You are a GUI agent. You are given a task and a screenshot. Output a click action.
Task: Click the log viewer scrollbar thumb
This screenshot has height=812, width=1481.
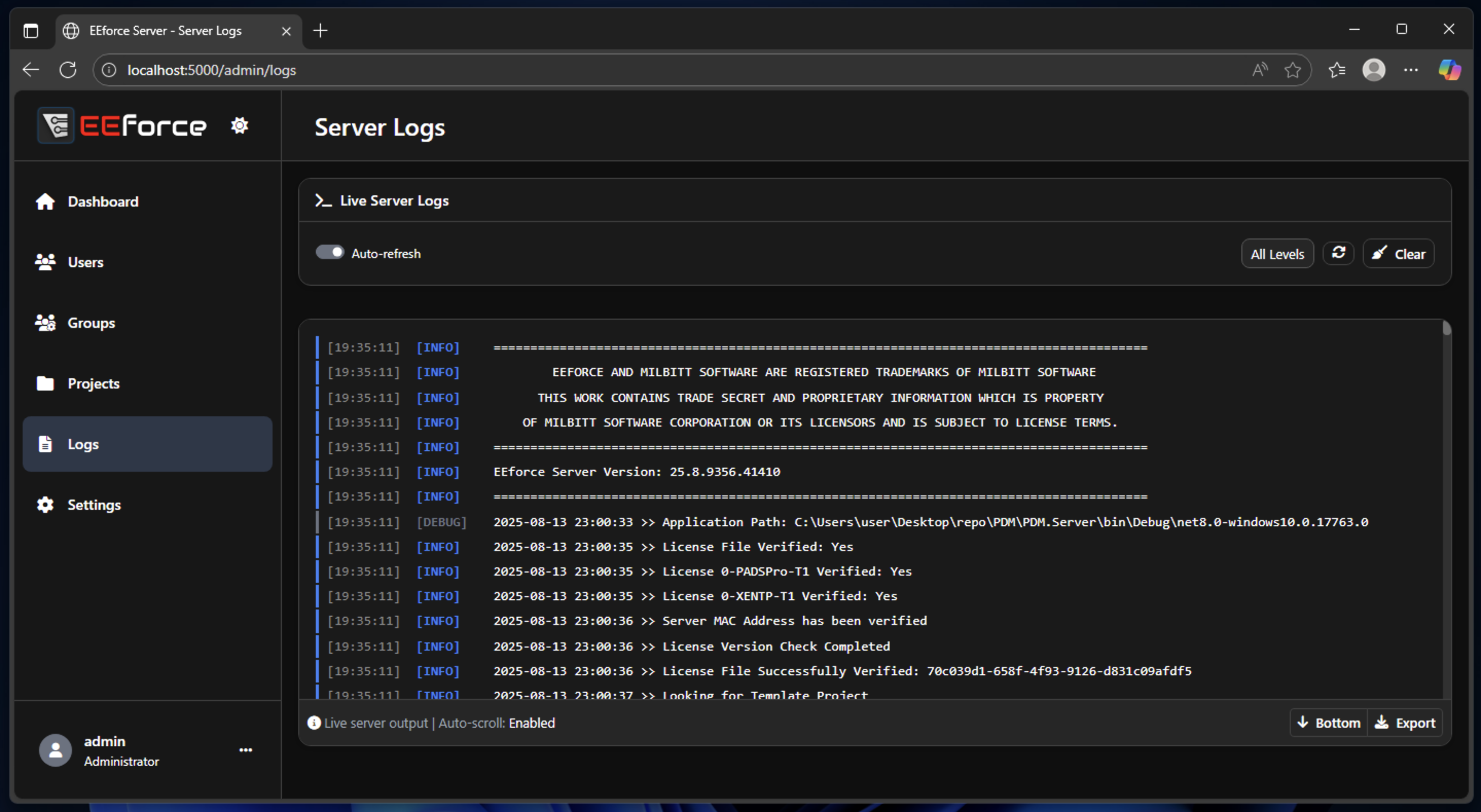(1447, 328)
